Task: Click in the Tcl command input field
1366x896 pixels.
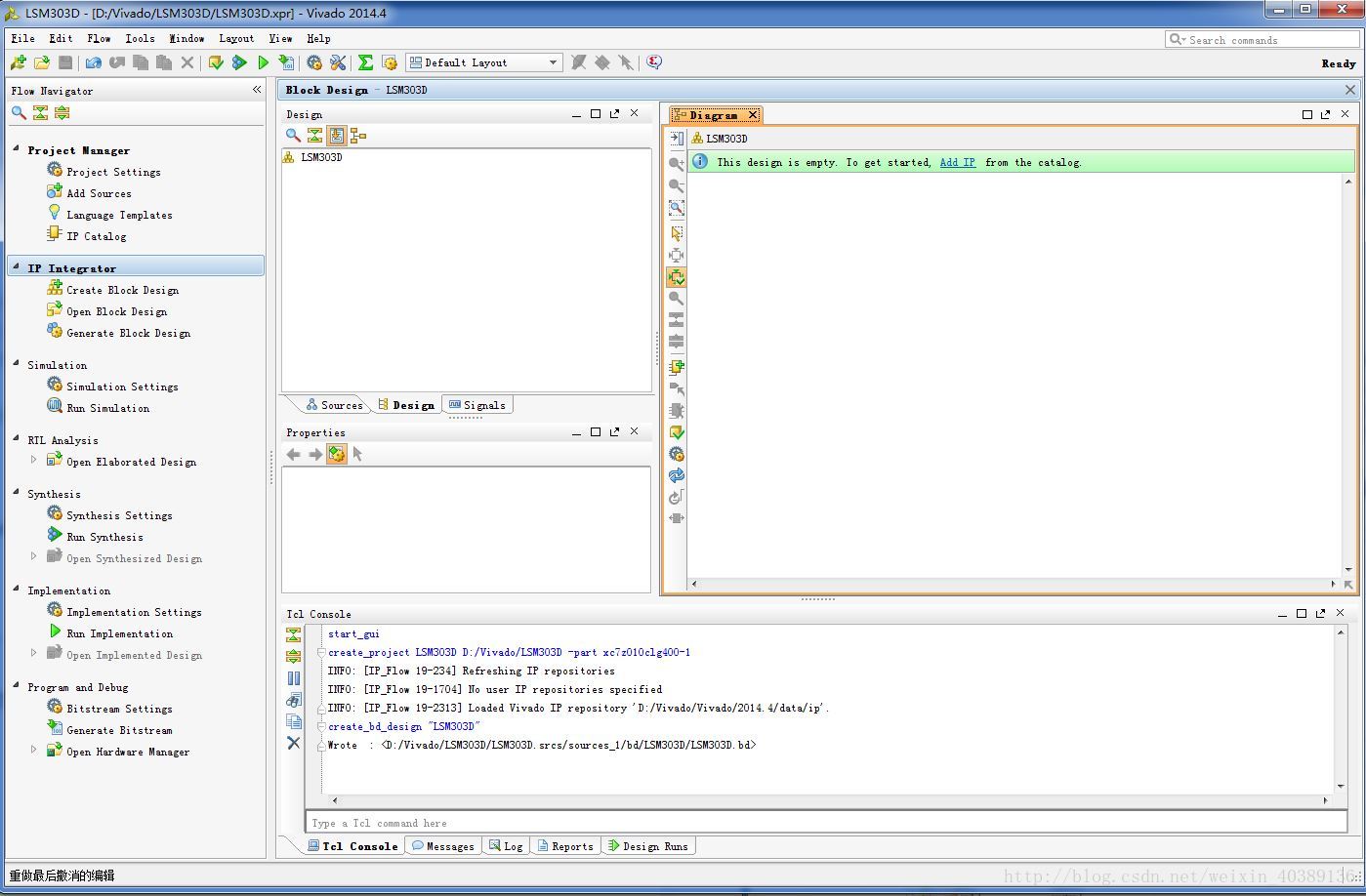Action: 828,823
